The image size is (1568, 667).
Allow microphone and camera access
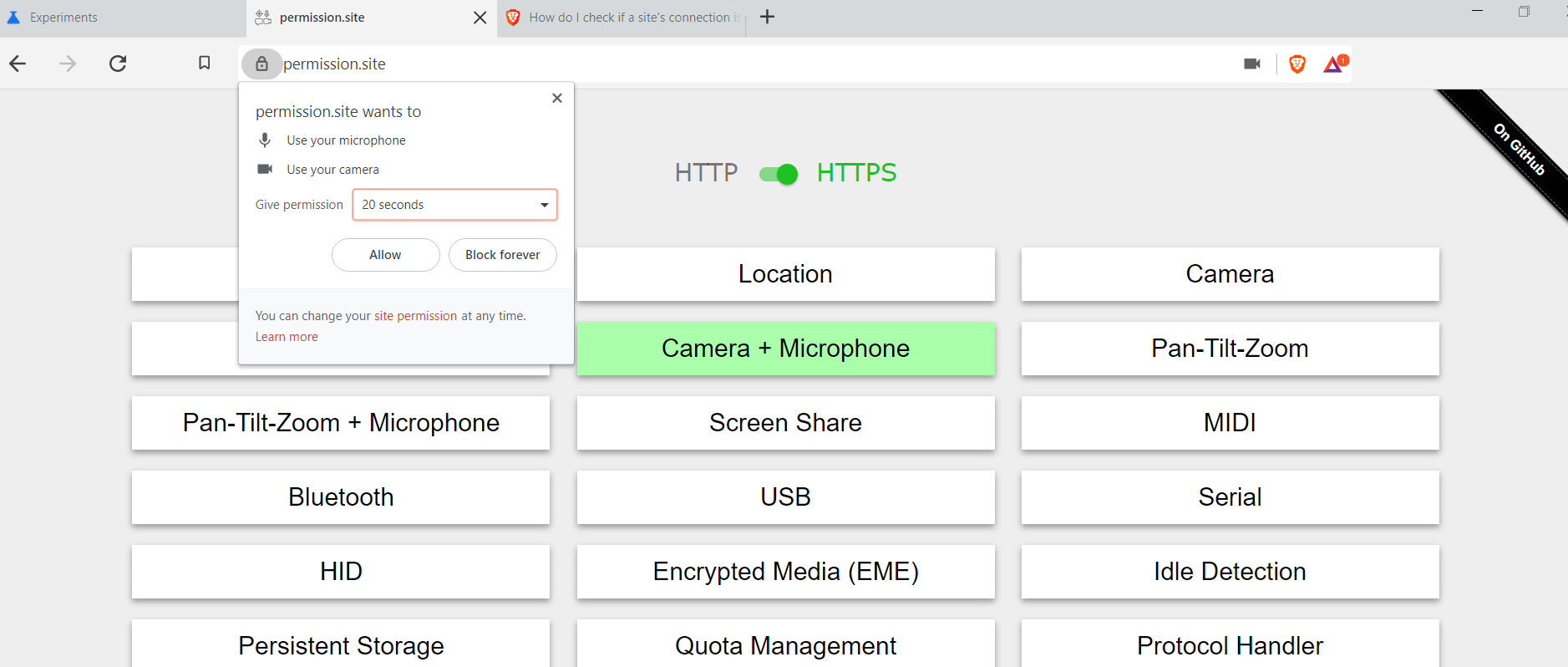pyautogui.click(x=385, y=255)
